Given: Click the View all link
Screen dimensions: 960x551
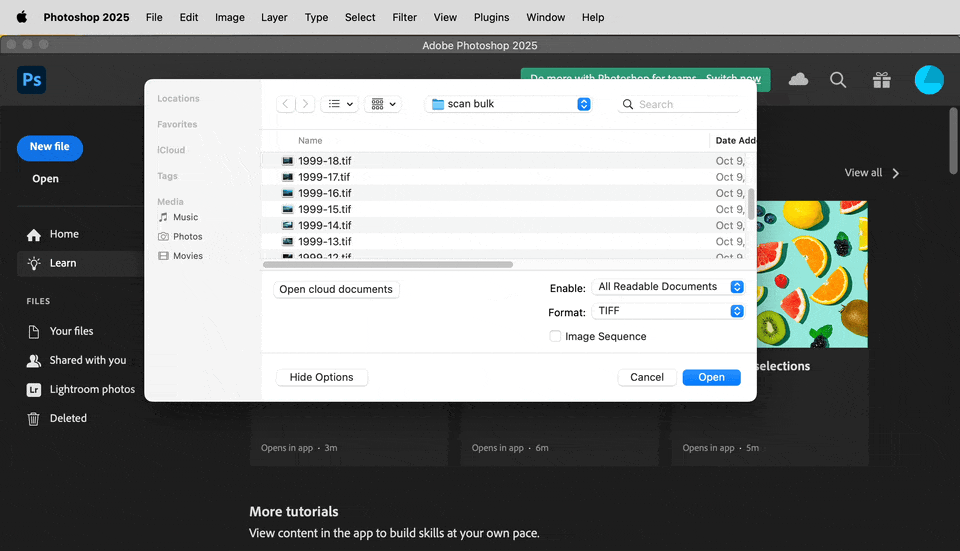Looking at the screenshot, I should pyautogui.click(x=863, y=173).
